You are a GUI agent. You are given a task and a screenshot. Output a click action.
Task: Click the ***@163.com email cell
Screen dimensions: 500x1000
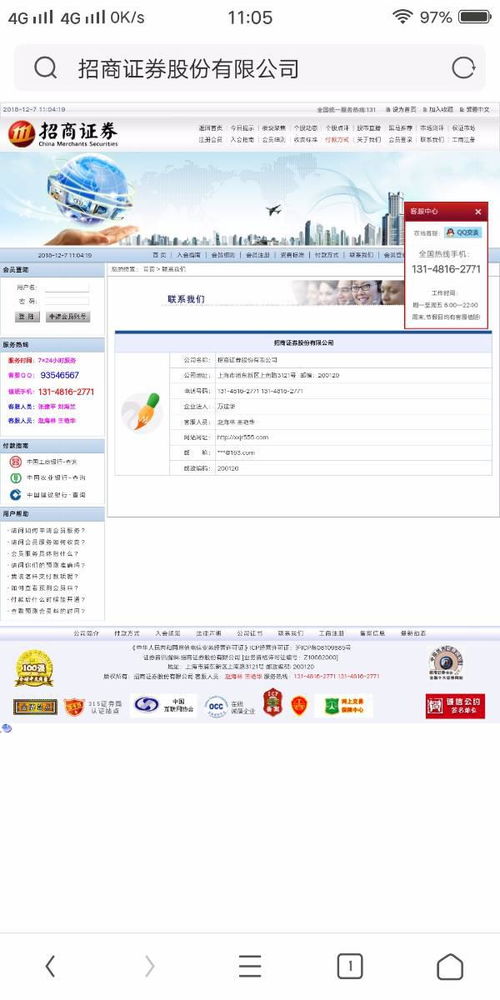[x=353, y=452]
